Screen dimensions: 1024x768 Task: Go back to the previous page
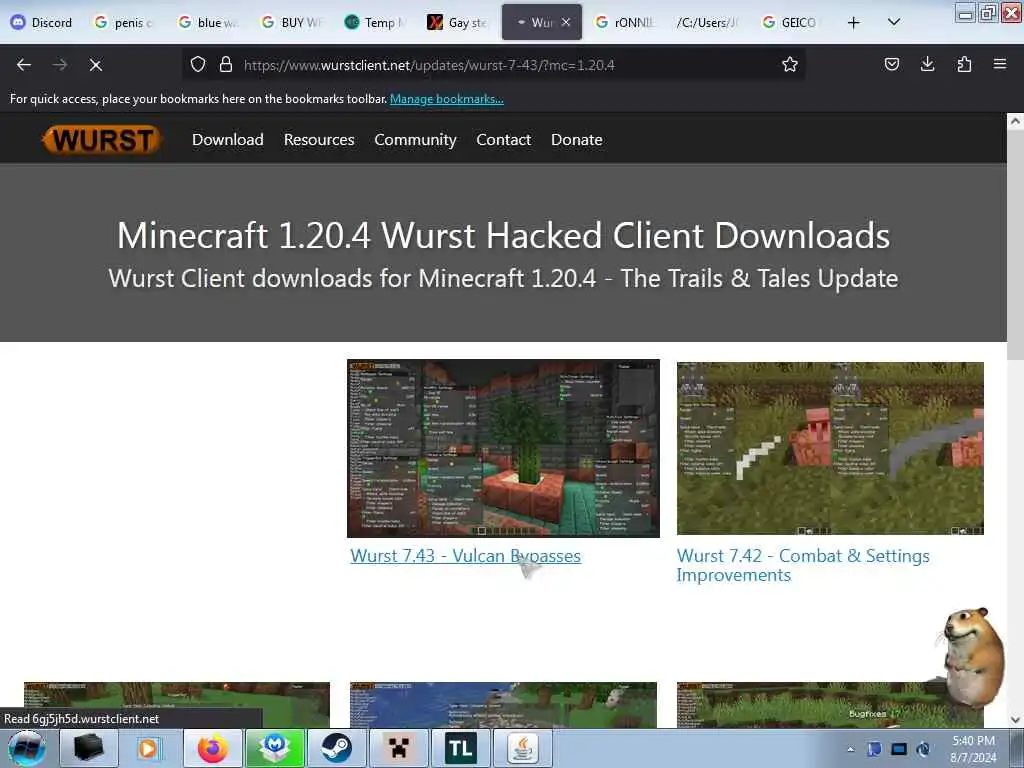[24, 65]
